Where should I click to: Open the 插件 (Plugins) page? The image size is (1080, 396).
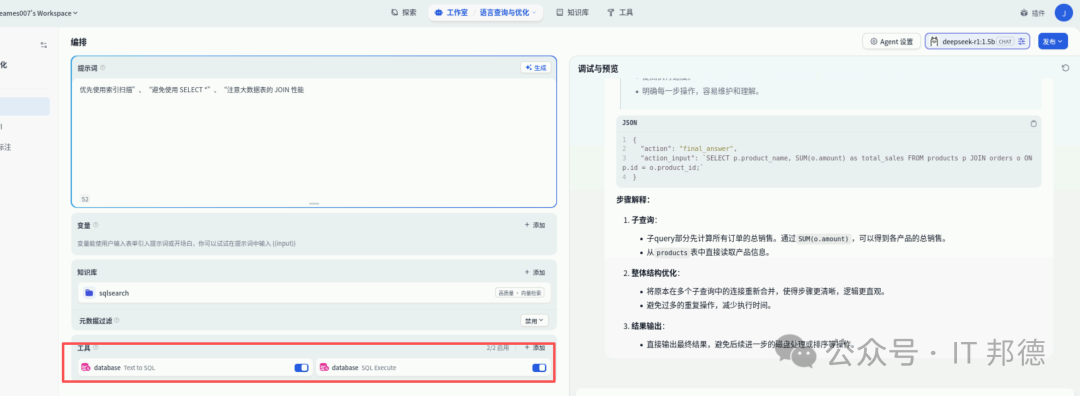[1032, 13]
